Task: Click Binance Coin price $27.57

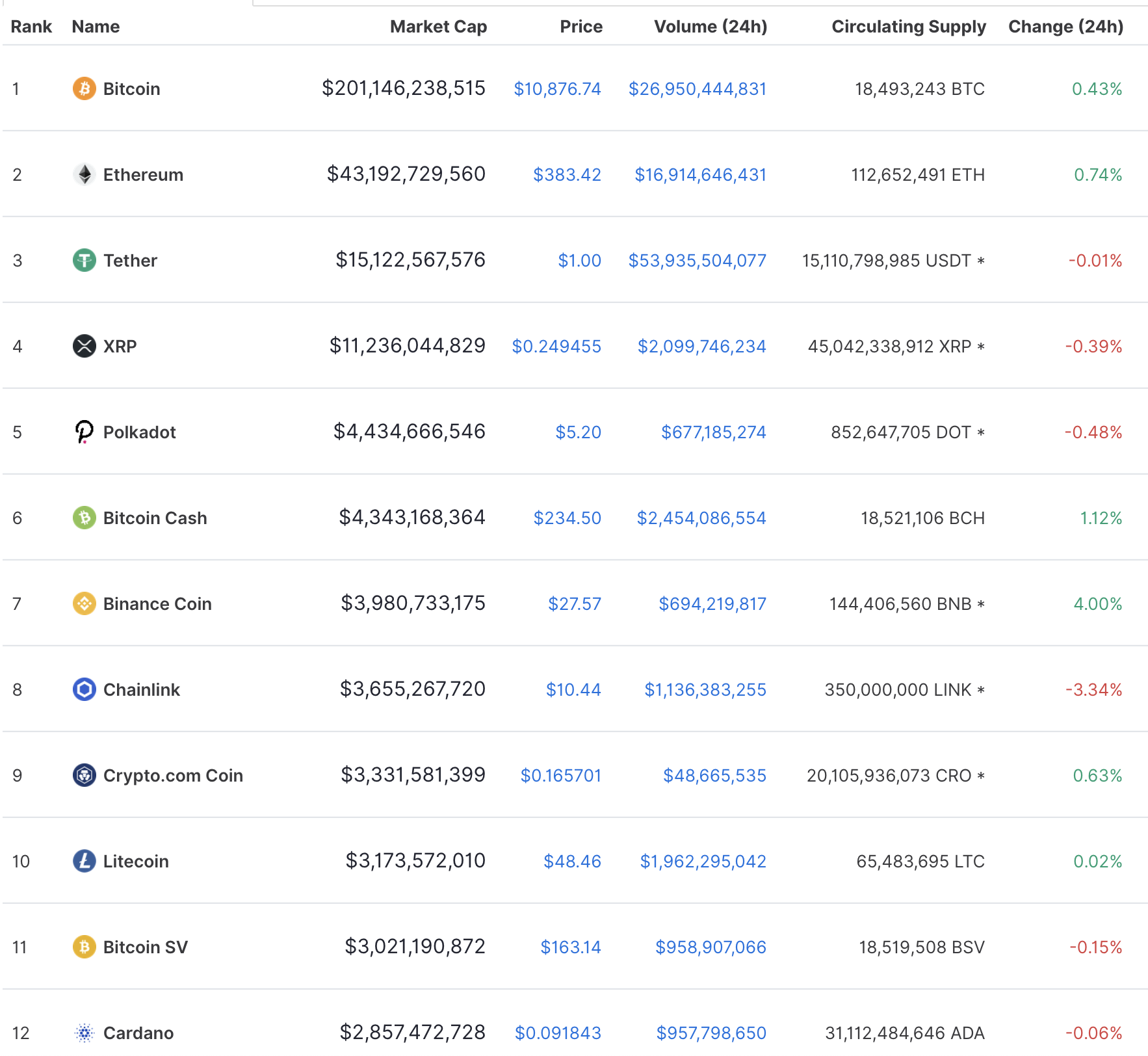Action: [575, 604]
